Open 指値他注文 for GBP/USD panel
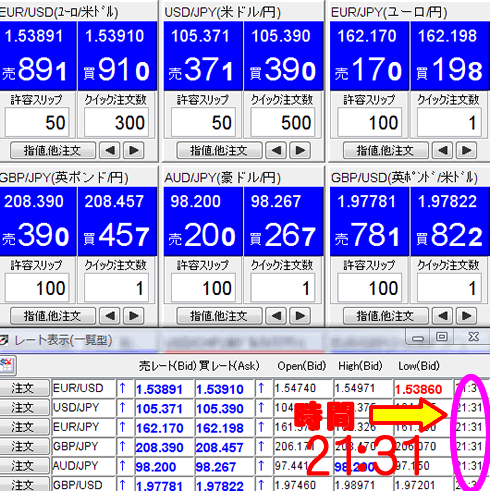Viewport: 490px width, 491px height. 386,316
